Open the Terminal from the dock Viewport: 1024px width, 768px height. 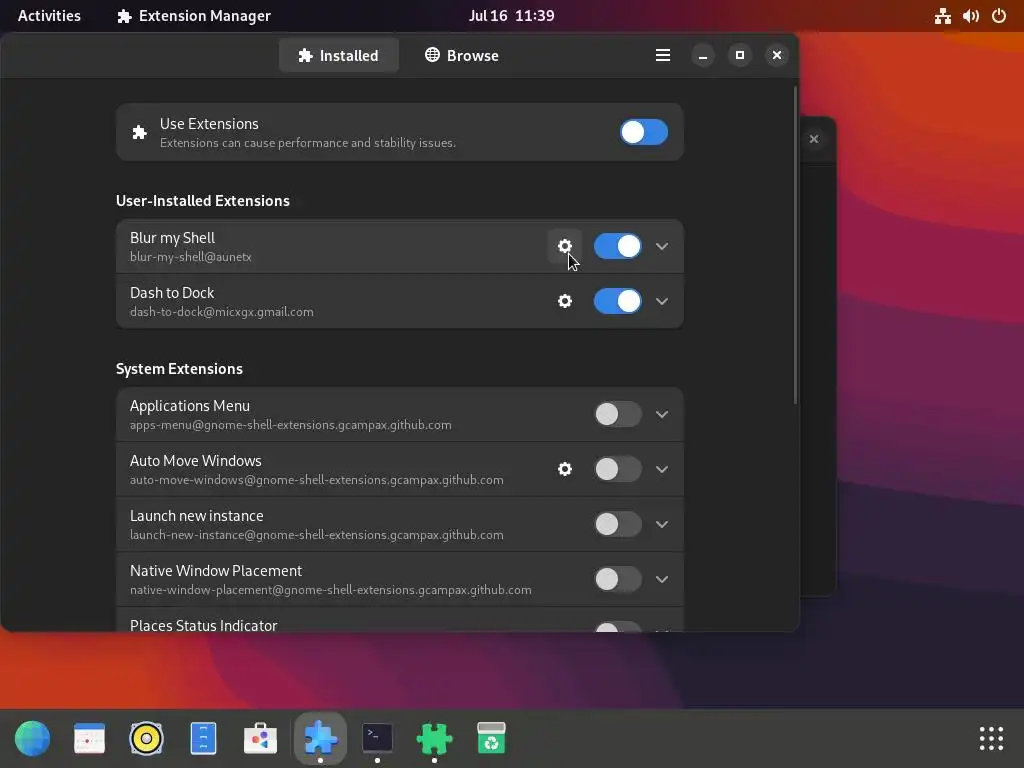377,739
